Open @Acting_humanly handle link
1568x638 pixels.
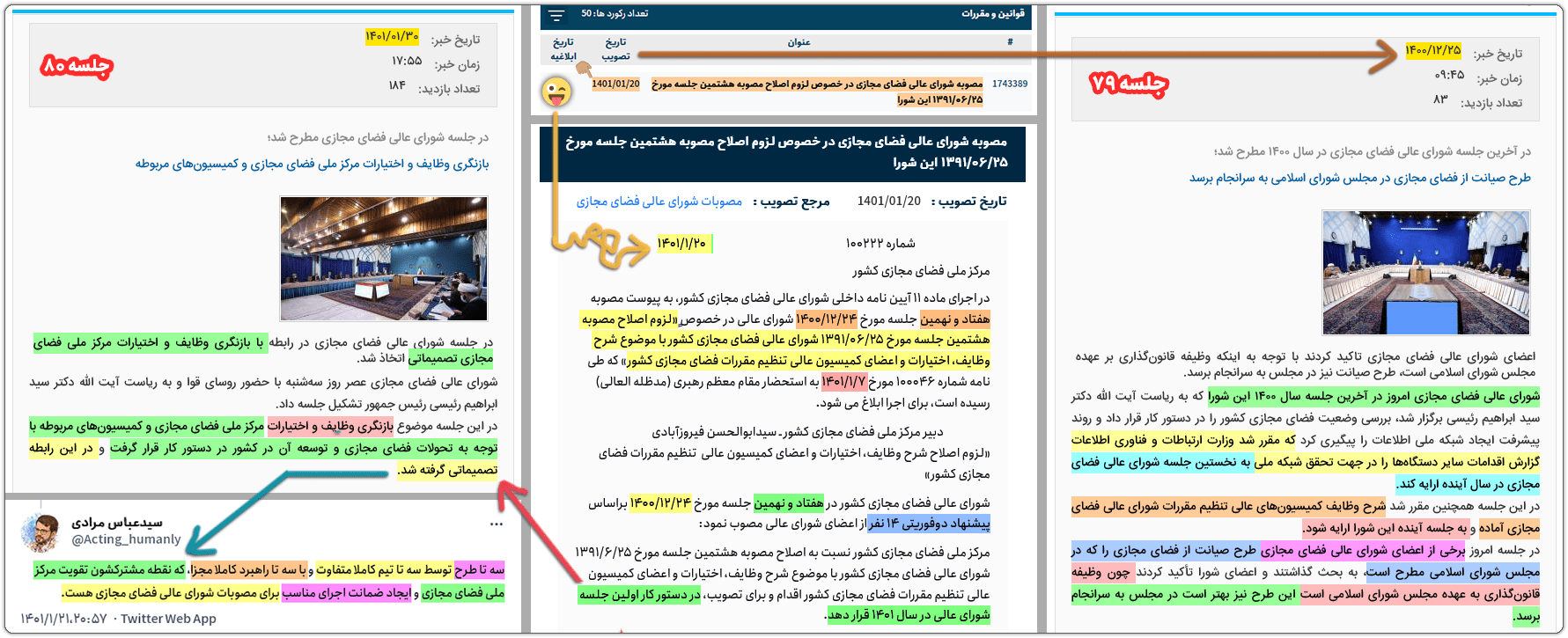pyautogui.click(x=126, y=539)
